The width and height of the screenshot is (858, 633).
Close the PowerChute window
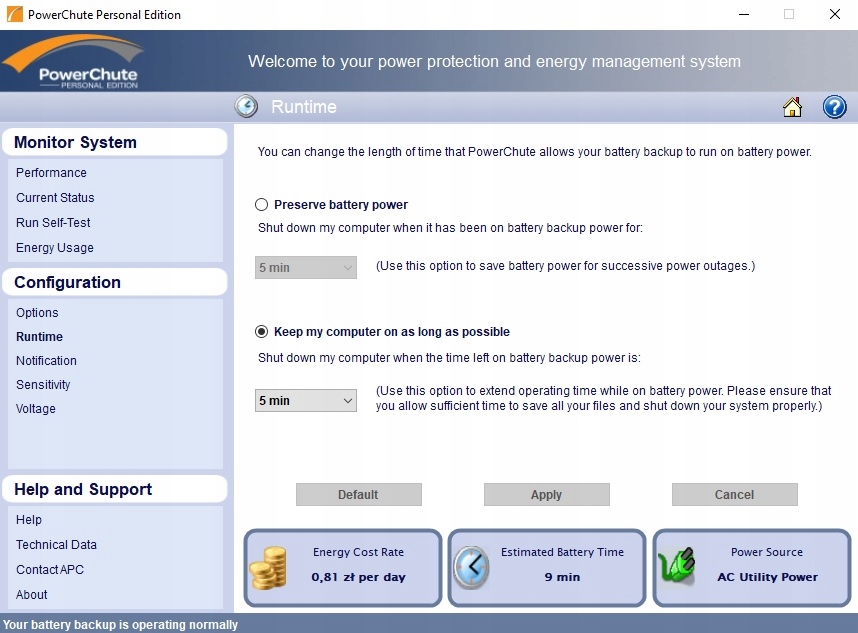[834, 14]
